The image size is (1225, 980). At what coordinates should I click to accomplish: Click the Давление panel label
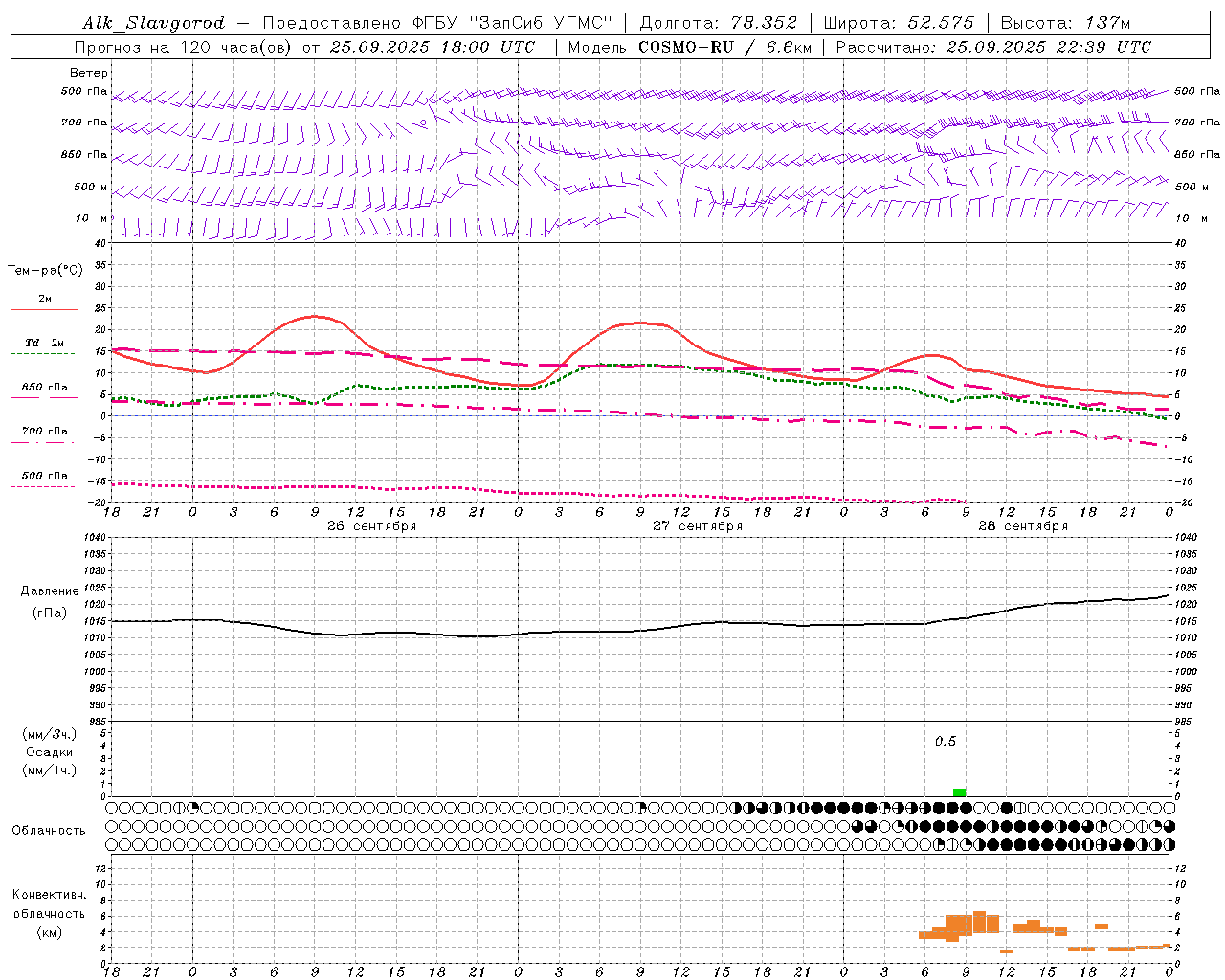[x=50, y=591]
